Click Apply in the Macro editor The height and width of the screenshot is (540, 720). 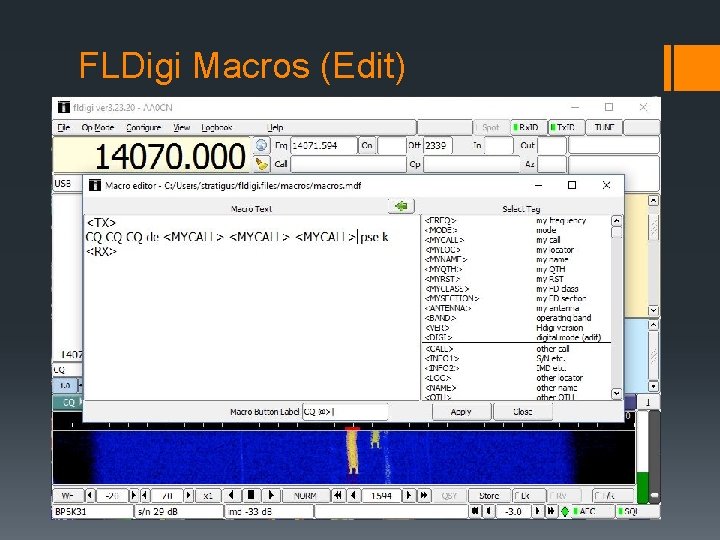point(461,412)
